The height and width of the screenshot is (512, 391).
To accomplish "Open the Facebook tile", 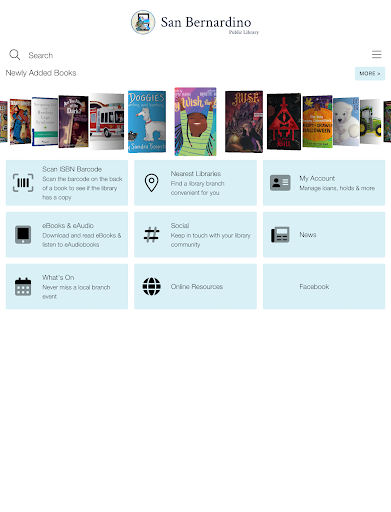I will click(324, 286).
